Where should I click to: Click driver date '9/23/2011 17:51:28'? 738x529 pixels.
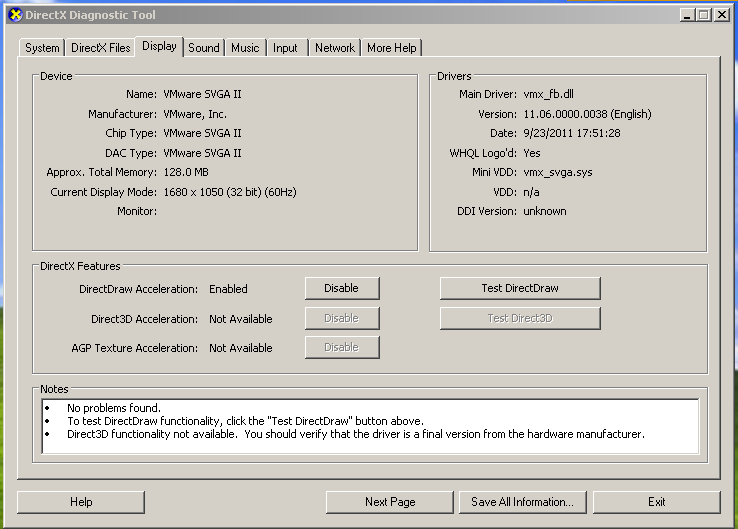point(572,133)
